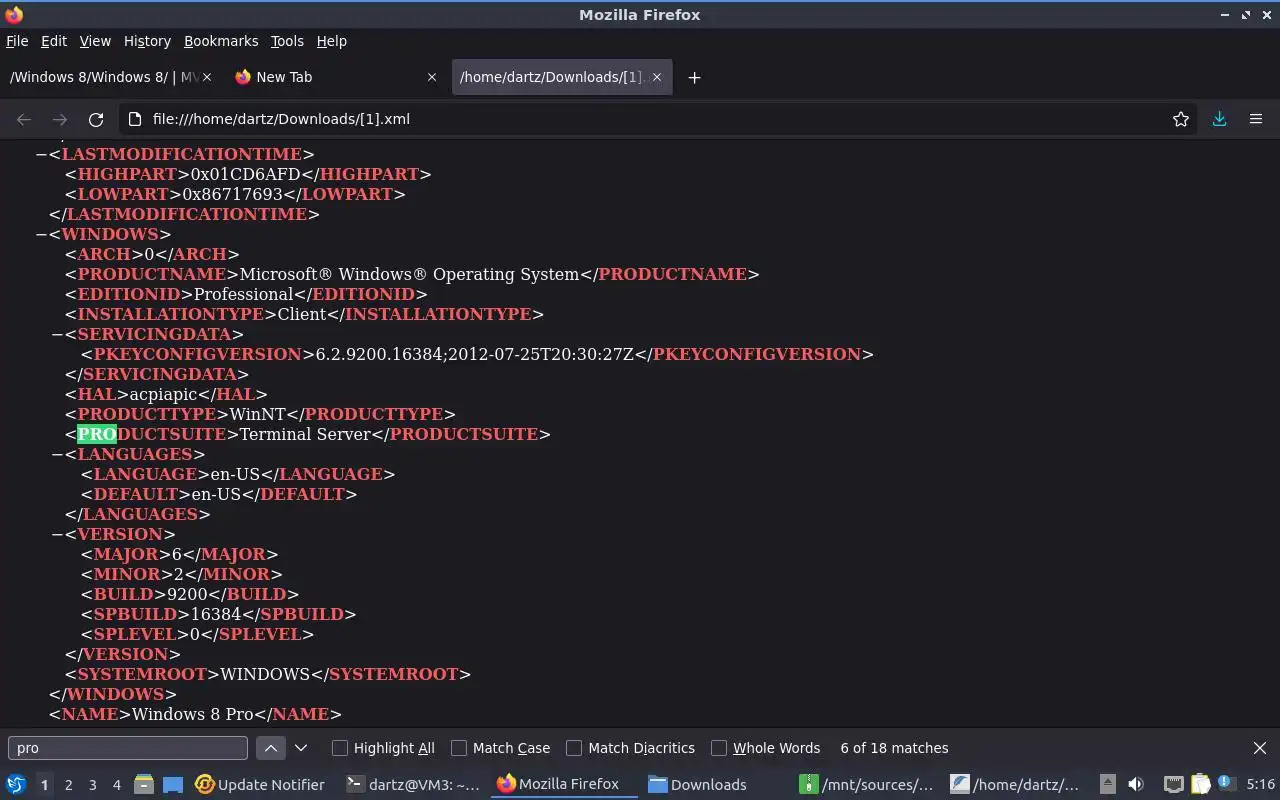Viewport: 1280px width, 800px height.
Task: Click the volume speaker tray icon
Action: click(1135, 785)
